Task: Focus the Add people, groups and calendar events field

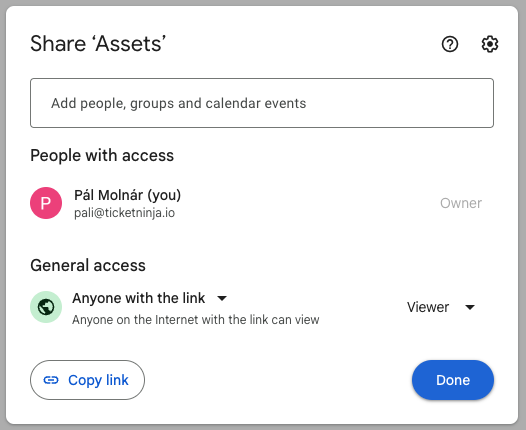Action: (262, 103)
